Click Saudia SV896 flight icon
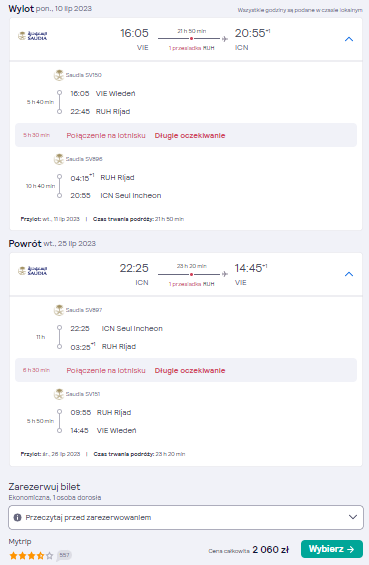The image size is (369, 565). (59, 159)
